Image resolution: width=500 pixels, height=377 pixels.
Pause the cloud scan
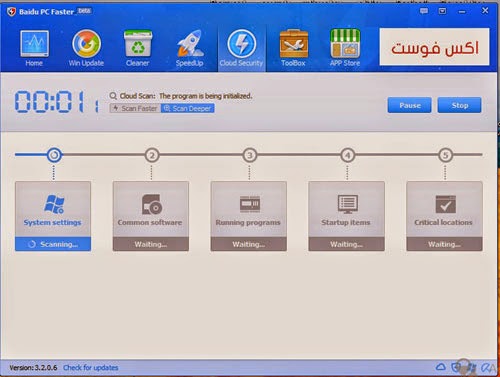[x=410, y=105]
